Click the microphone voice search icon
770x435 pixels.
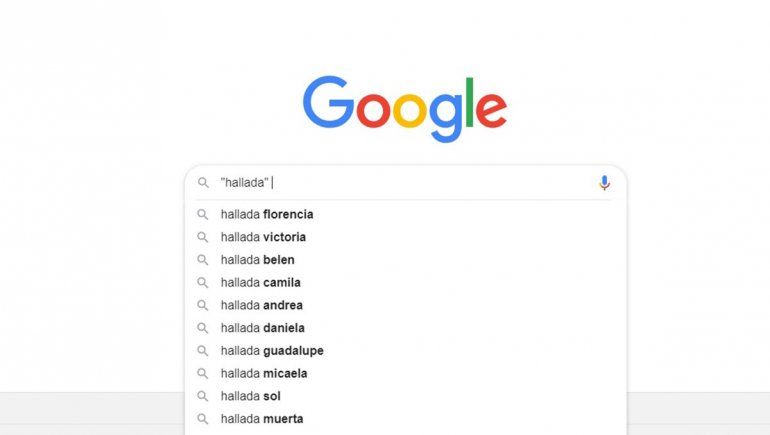(x=604, y=183)
